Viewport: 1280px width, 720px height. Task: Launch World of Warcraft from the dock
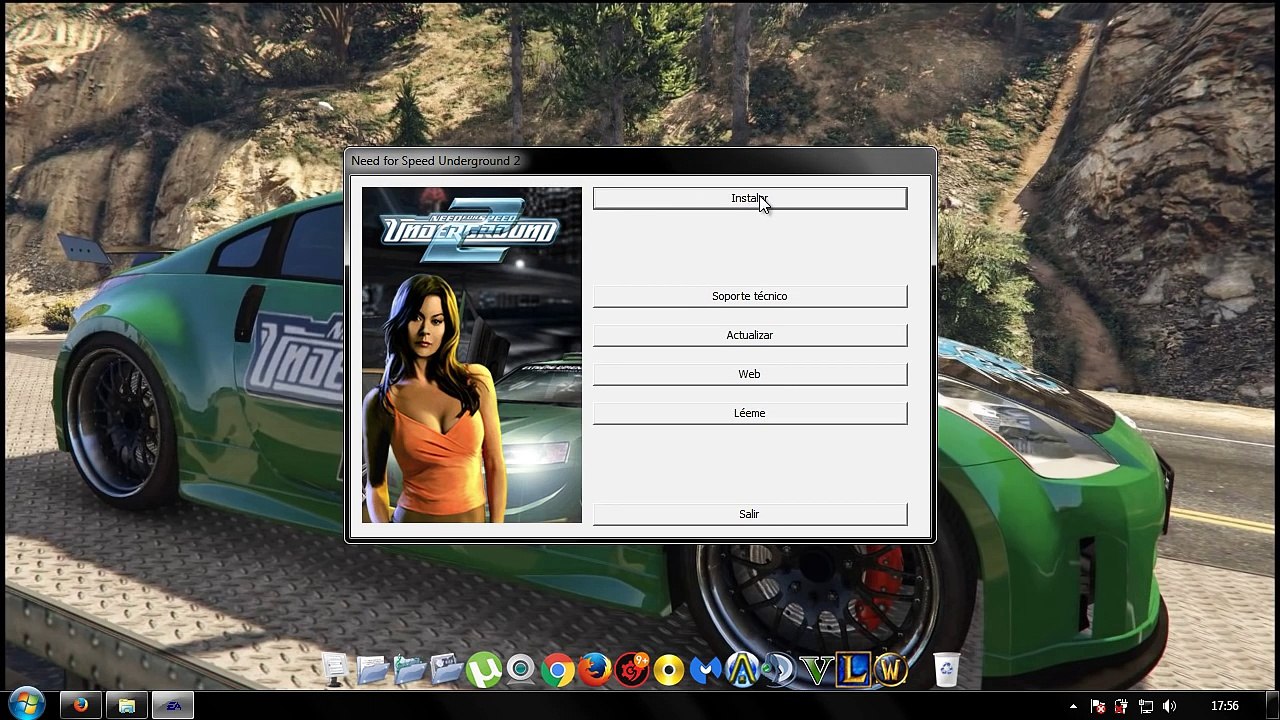pyautogui.click(x=890, y=669)
